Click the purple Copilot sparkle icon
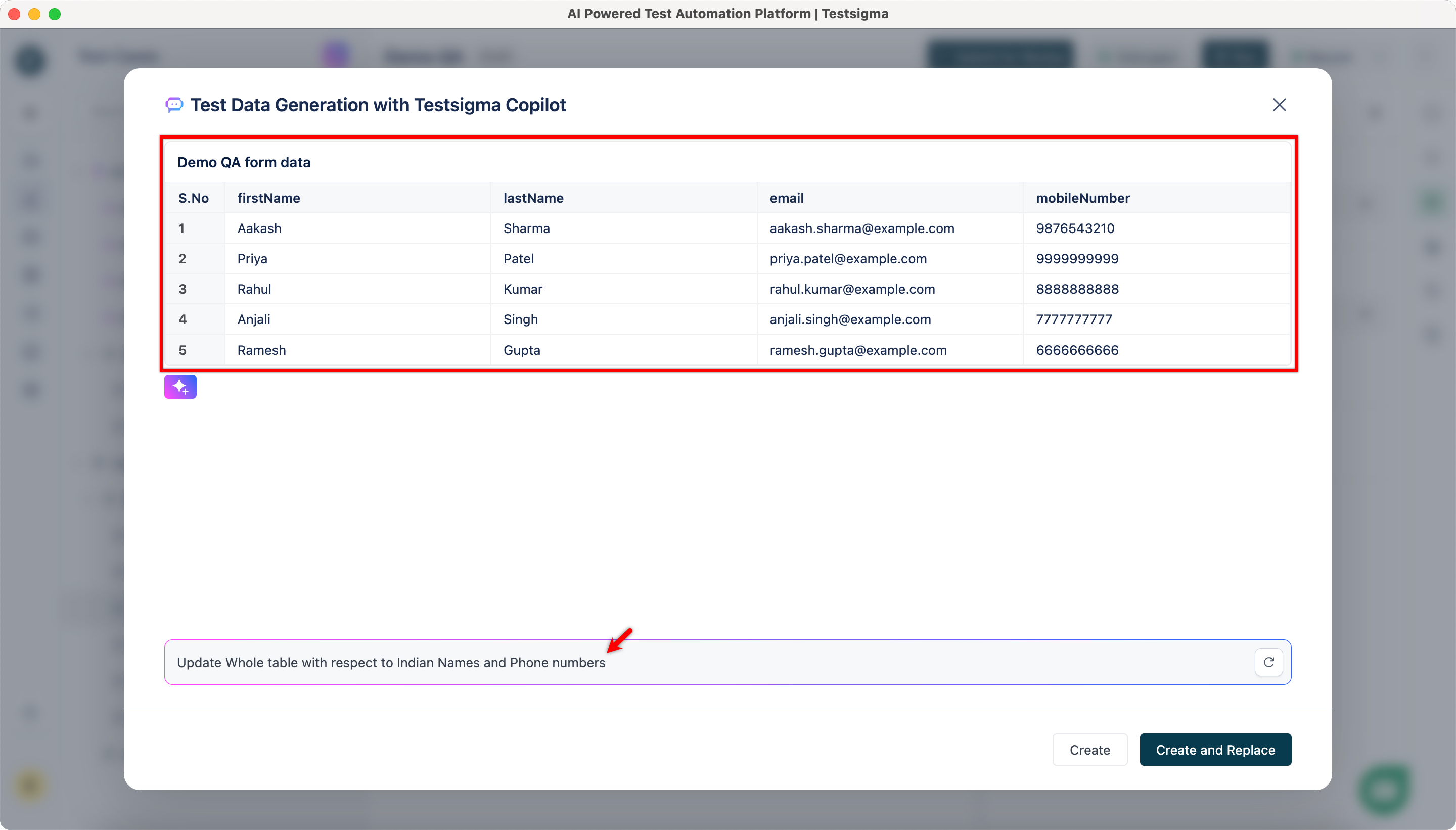 (x=180, y=387)
